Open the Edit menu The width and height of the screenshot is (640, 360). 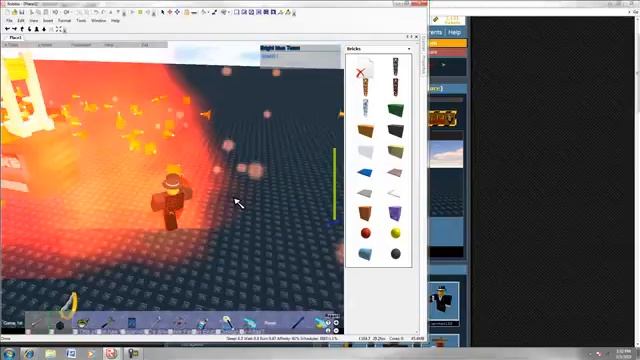click(x=21, y=20)
